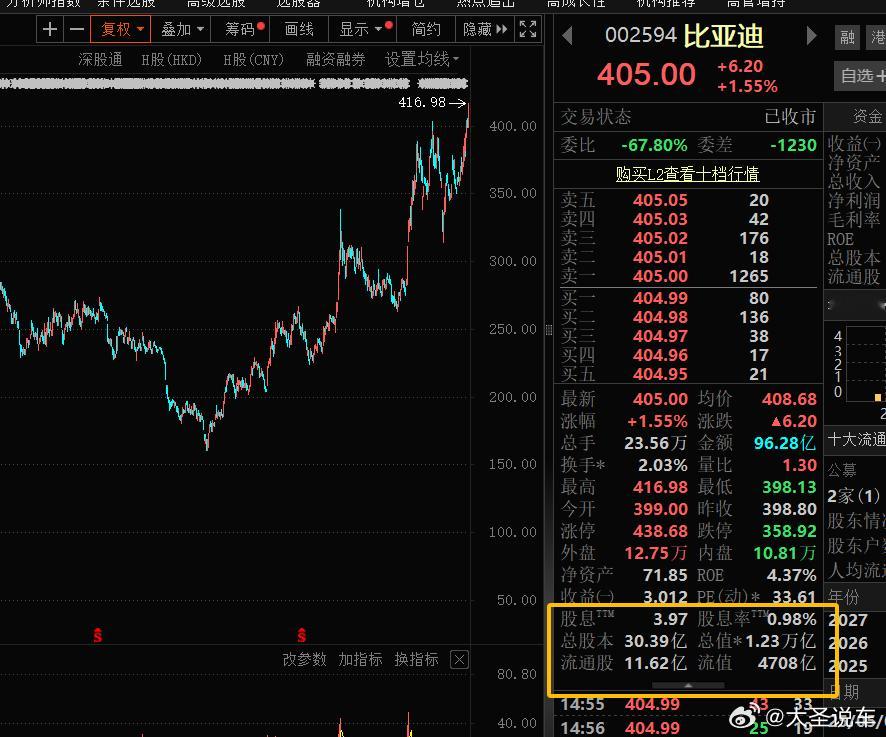Viewport: 886px width, 737px height.
Task: Click the panel divider handle
Action: (x=549, y=330)
